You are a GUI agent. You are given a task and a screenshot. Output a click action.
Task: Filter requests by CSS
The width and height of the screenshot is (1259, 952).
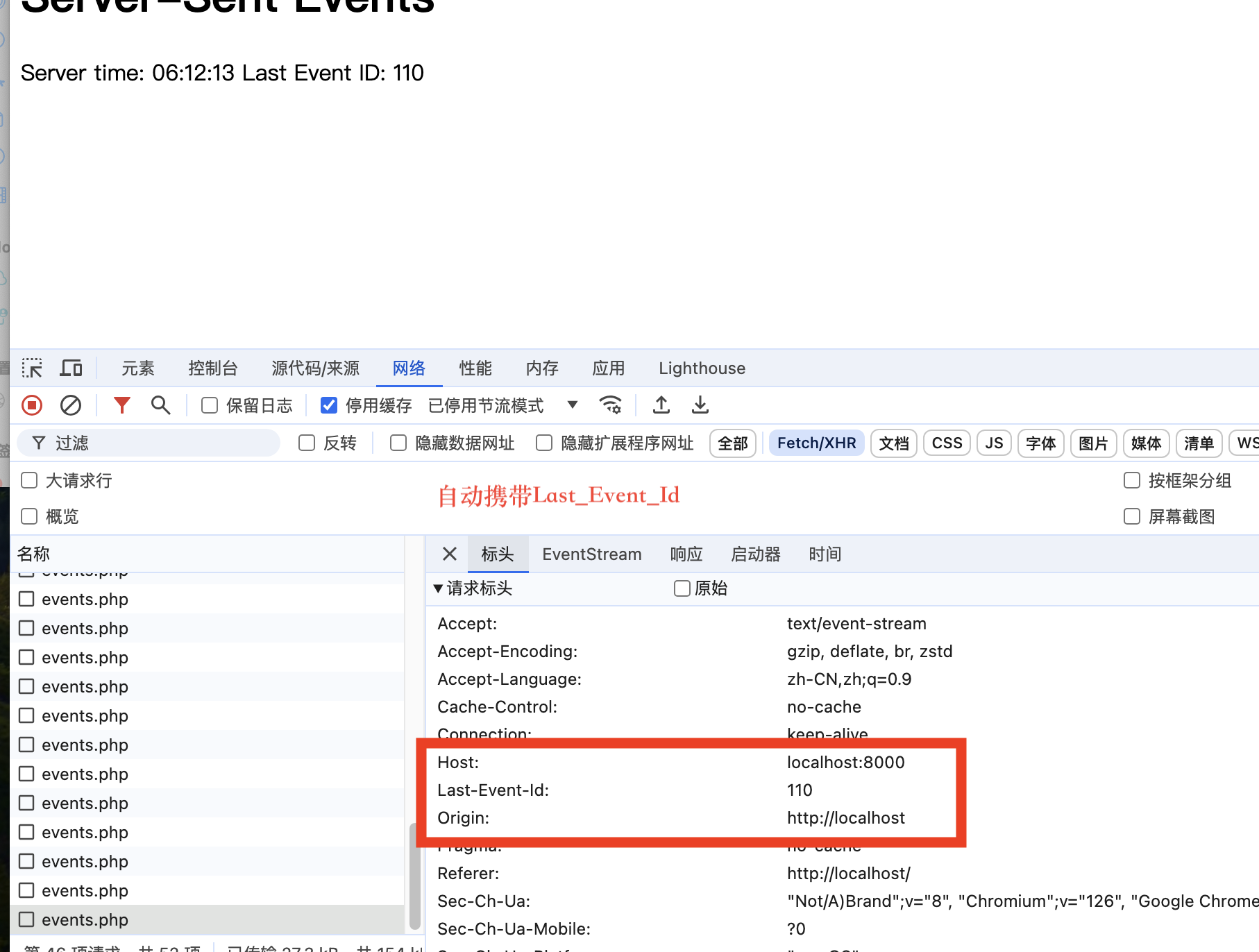click(947, 443)
